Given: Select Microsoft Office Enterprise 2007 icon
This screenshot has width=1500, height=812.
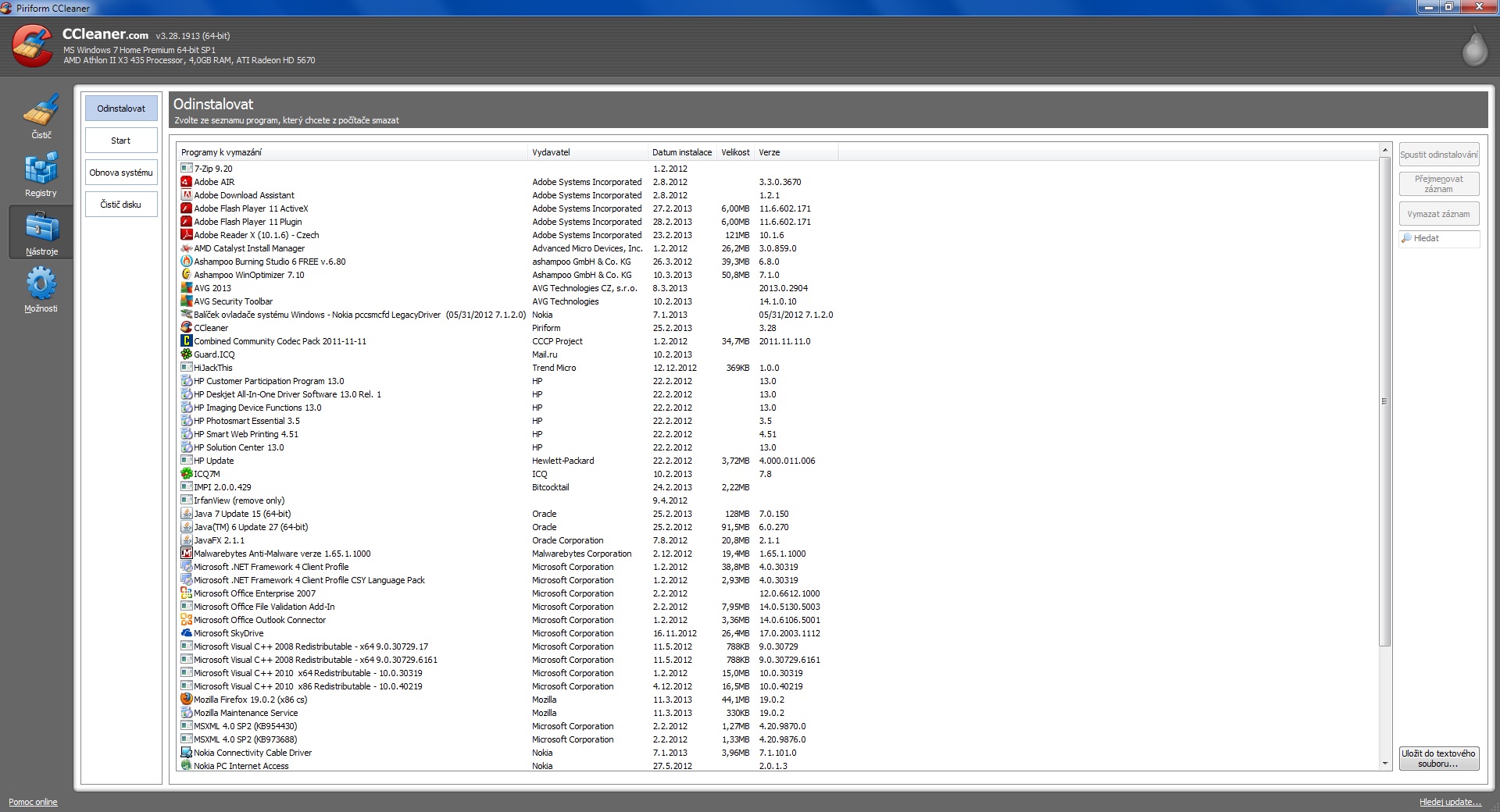Looking at the screenshot, I should tap(187, 593).
